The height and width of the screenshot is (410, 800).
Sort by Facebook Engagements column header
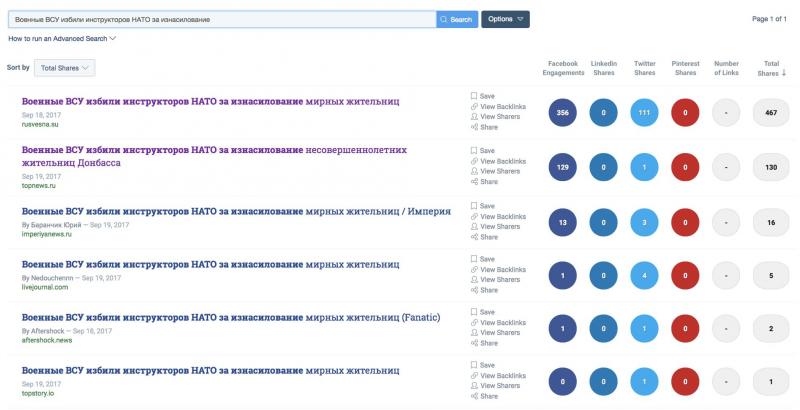(x=563, y=68)
